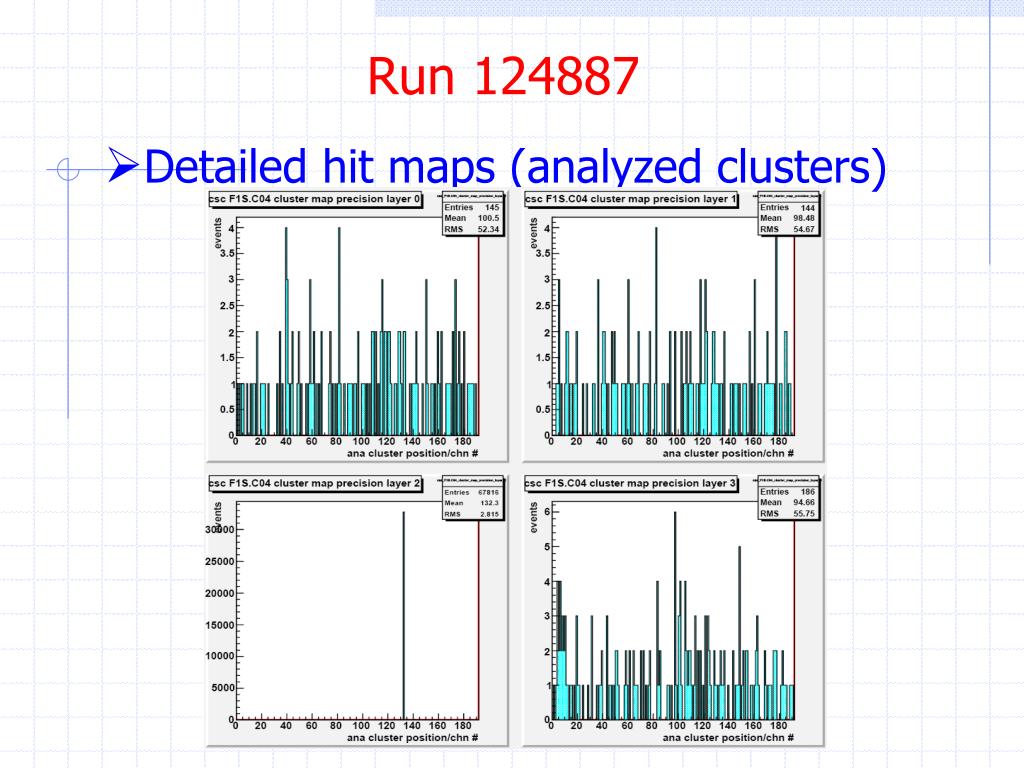Click the 'events' y-axis label of layer 3
1024x768 pixels.
[x=534, y=518]
